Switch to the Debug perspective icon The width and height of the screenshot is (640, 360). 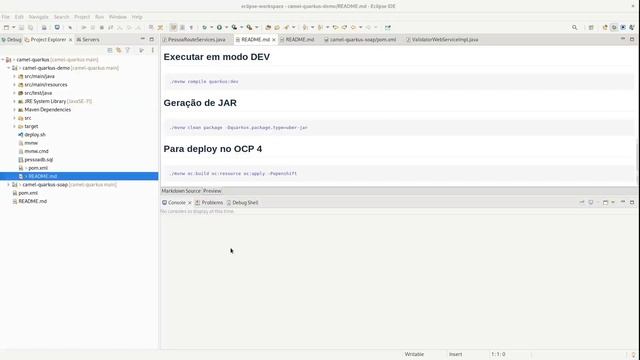[x=614, y=27]
